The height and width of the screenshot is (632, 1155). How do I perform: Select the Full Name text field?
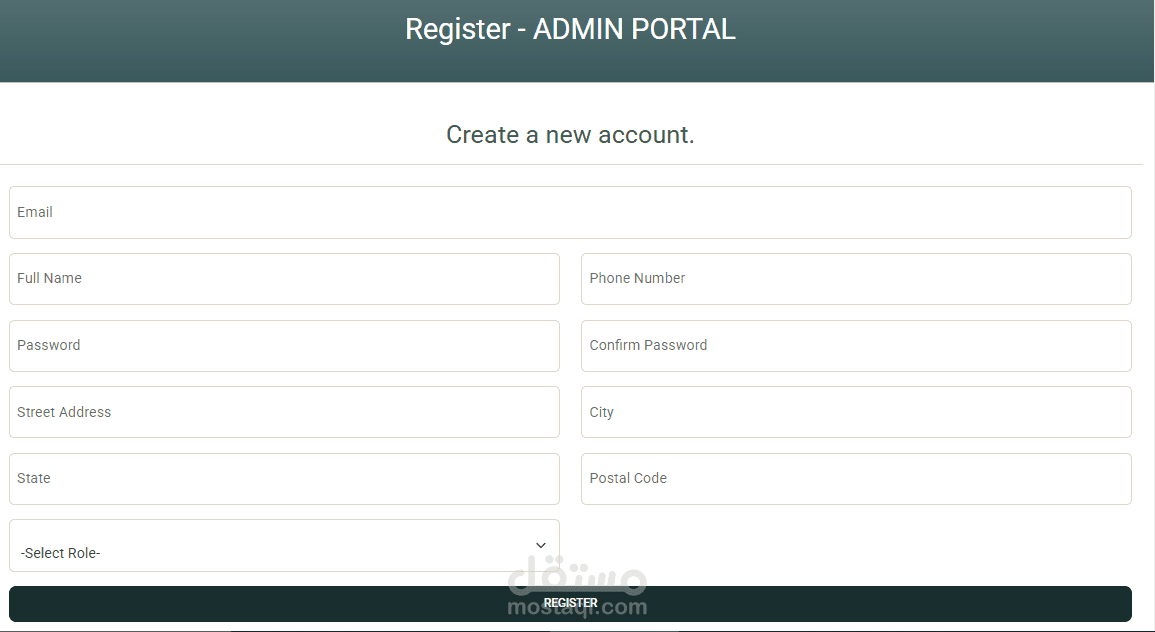click(x=284, y=279)
